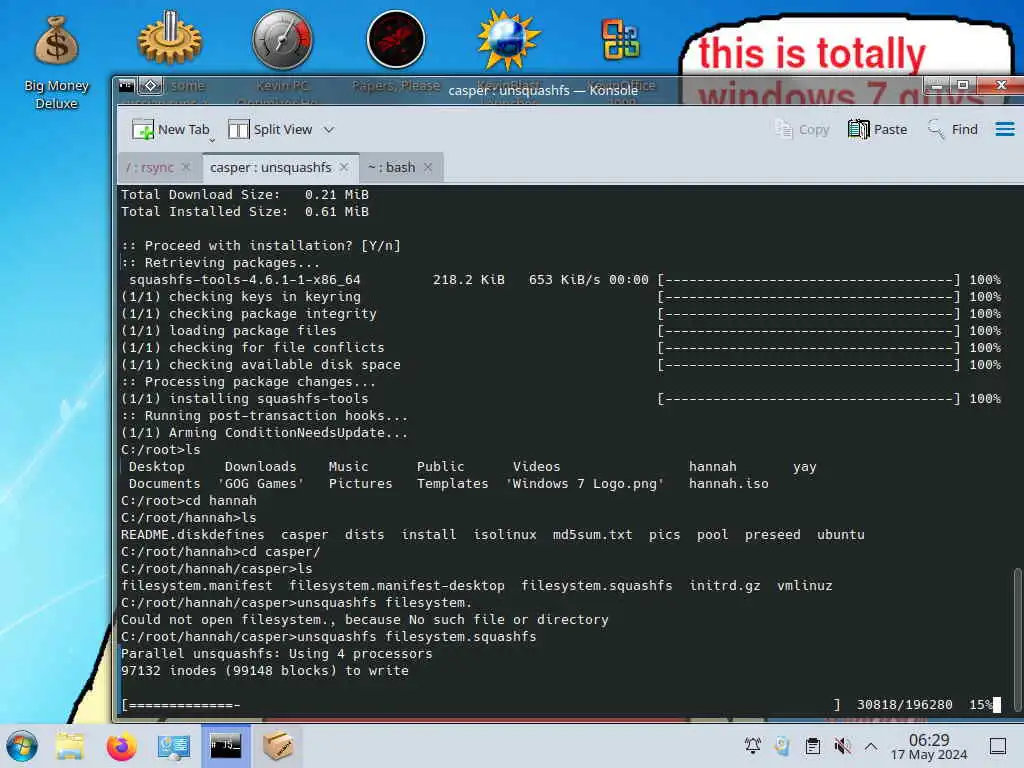
Task: Click 'Total Download Size: 0.21 MiB' line
Action: pos(245,195)
